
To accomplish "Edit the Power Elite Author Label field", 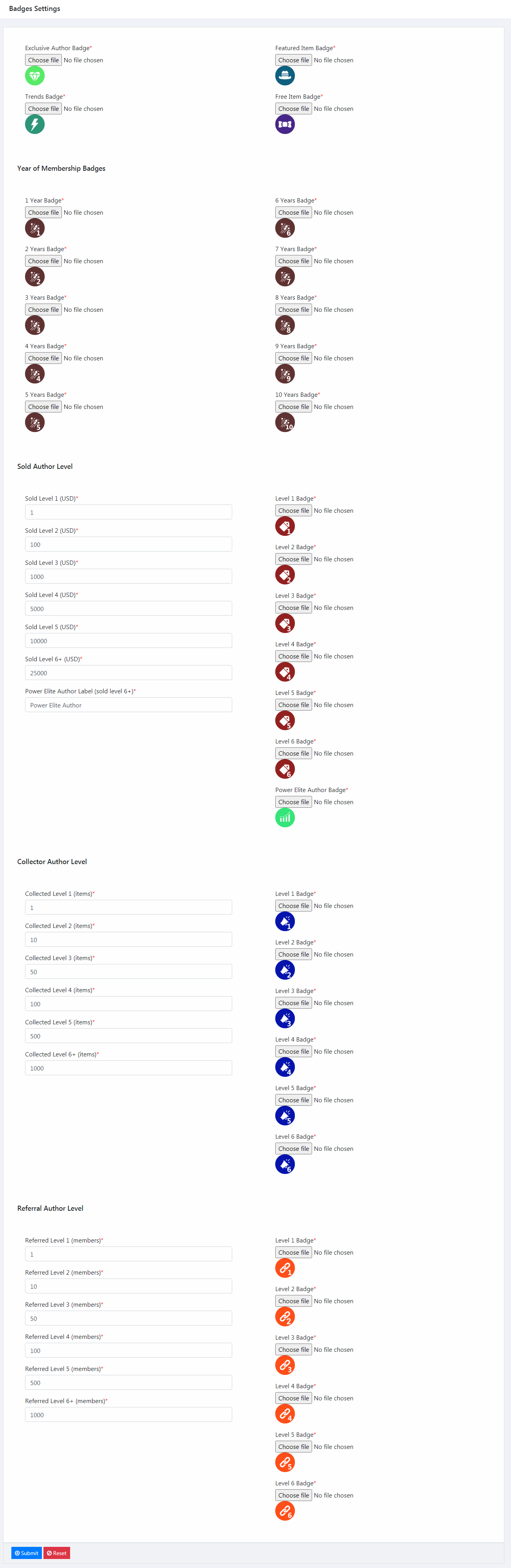I will tap(128, 705).
